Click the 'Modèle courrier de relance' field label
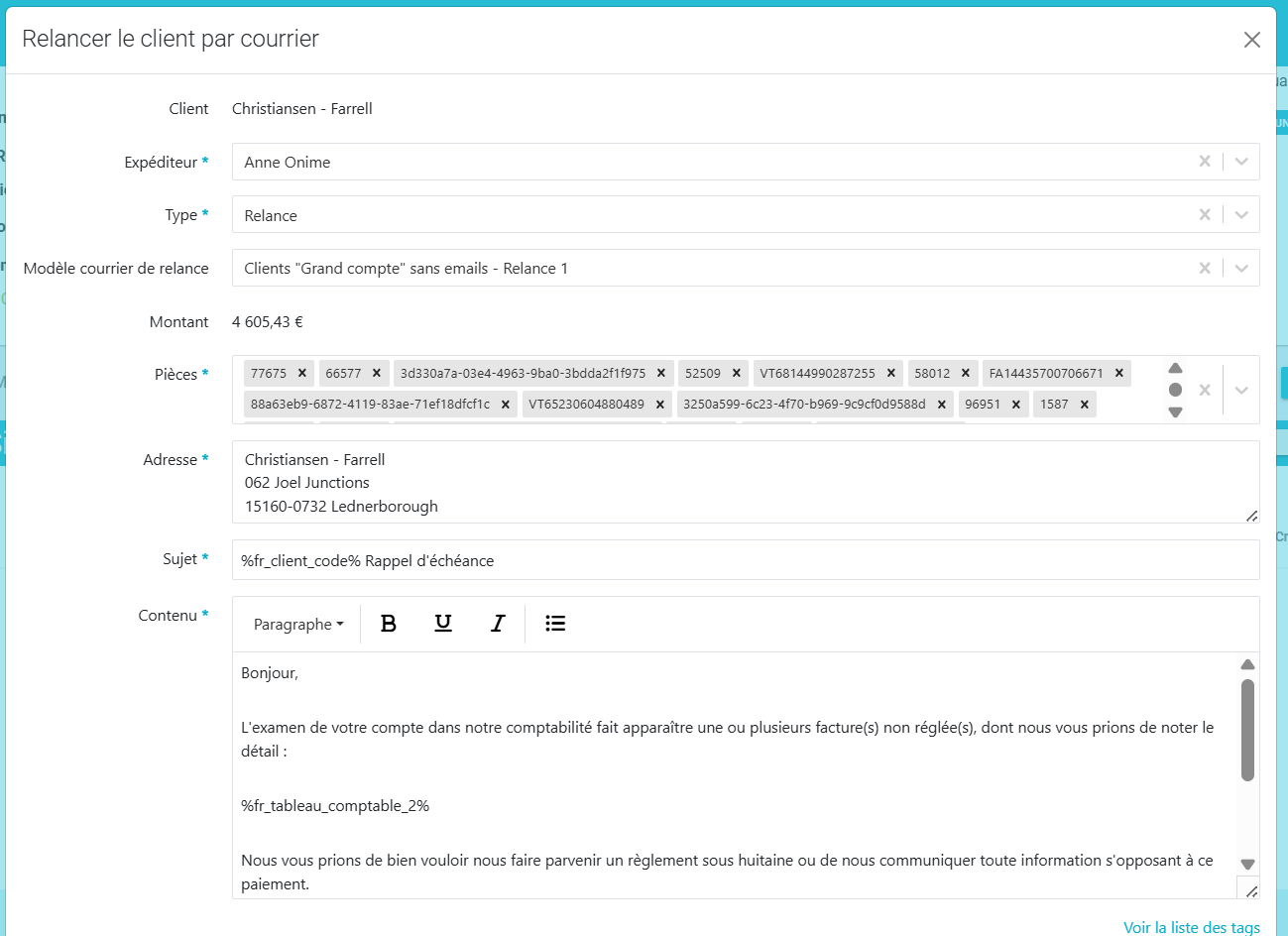The image size is (1288, 936). 116,269
